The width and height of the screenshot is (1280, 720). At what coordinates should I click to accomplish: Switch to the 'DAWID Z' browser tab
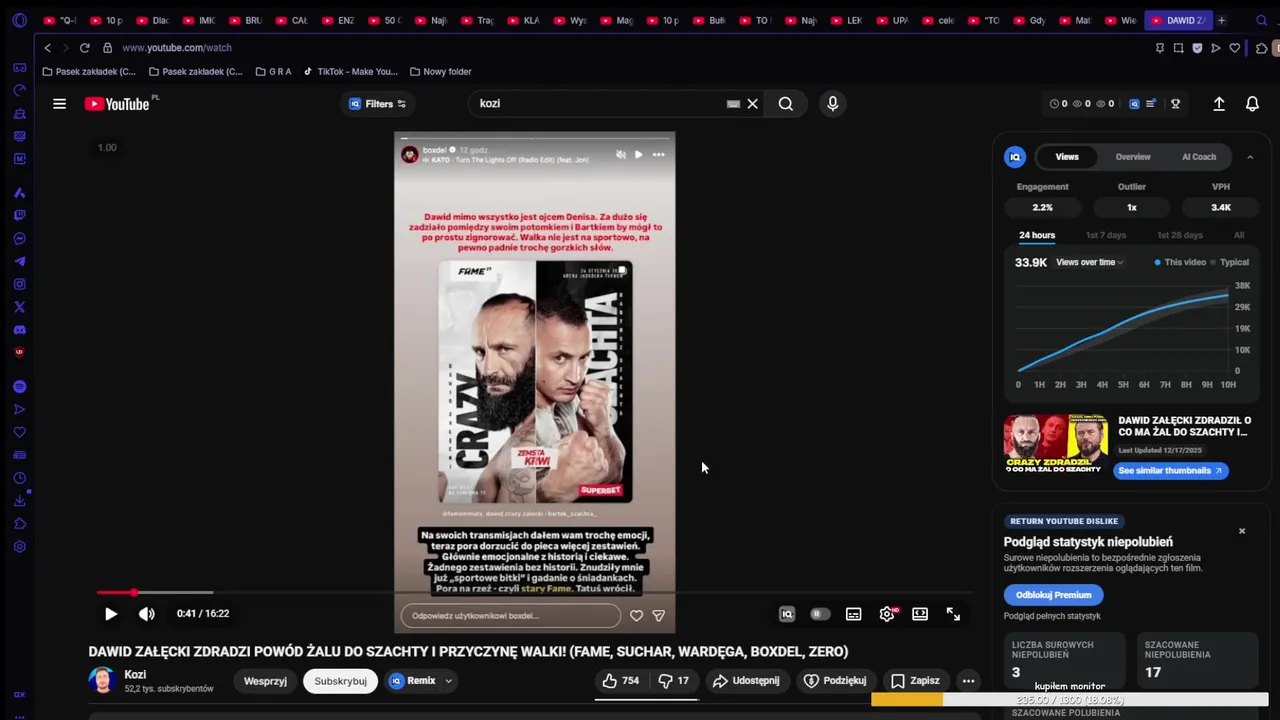pyautogui.click(x=1178, y=20)
